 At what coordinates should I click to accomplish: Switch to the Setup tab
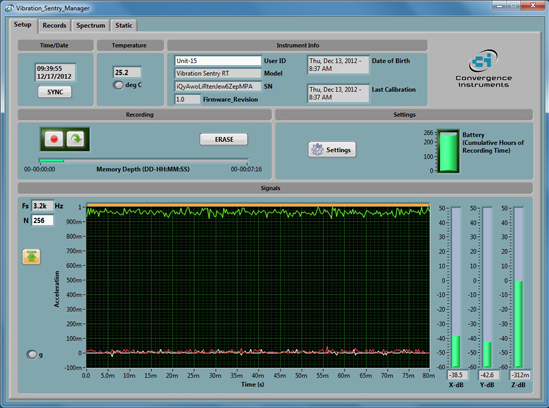(x=23, y=25)
